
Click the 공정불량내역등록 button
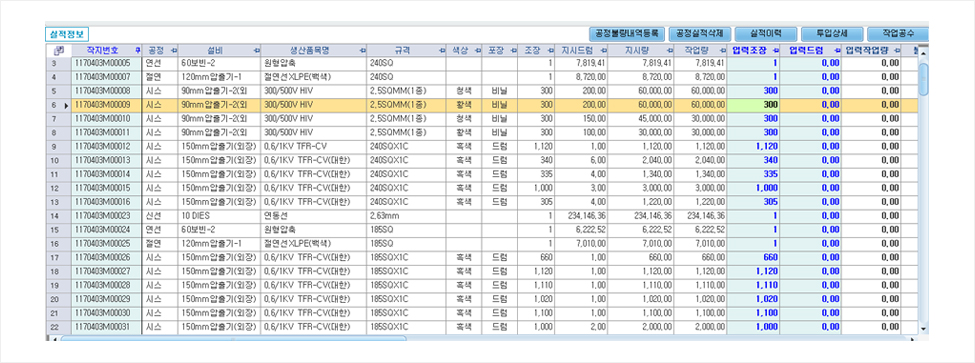(x=627, y=34)
